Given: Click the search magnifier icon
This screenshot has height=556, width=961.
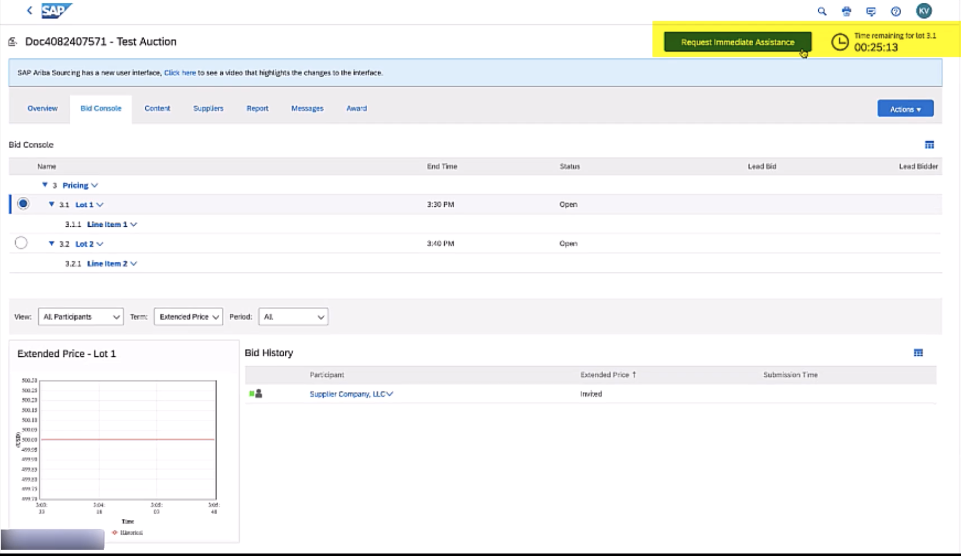Looking at the screenshot, I should (x=822, y=11).
